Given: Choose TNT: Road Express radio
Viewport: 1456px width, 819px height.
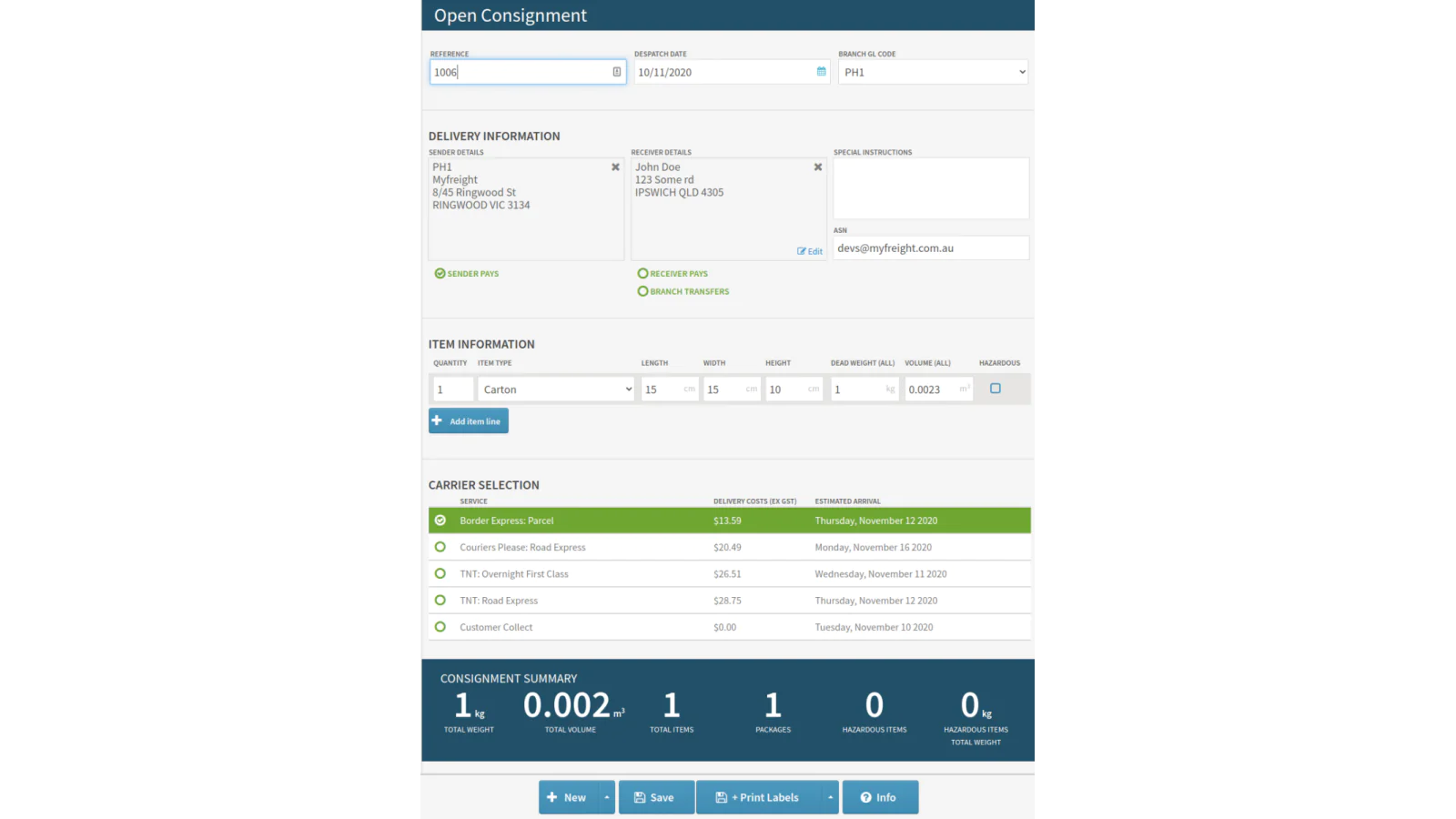Looking at the screenshot, I should tap(440, 601).
